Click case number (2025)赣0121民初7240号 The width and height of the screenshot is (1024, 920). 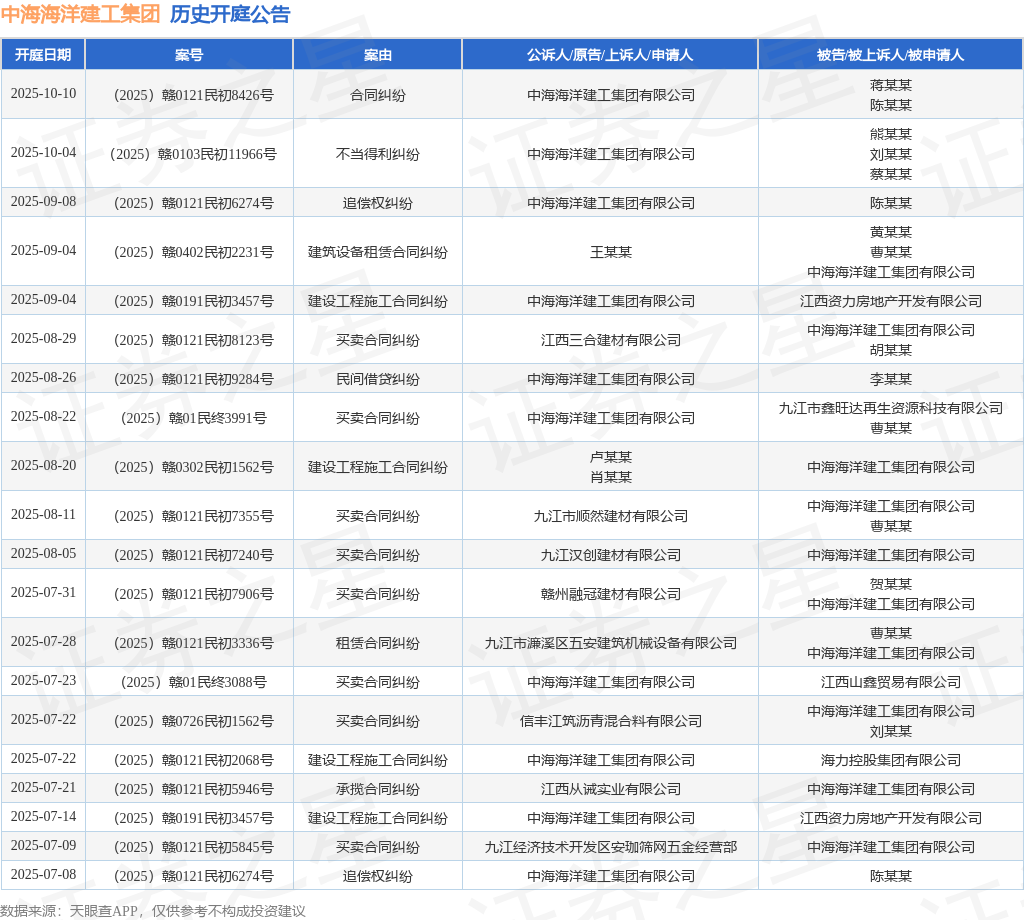click(193, 555)
